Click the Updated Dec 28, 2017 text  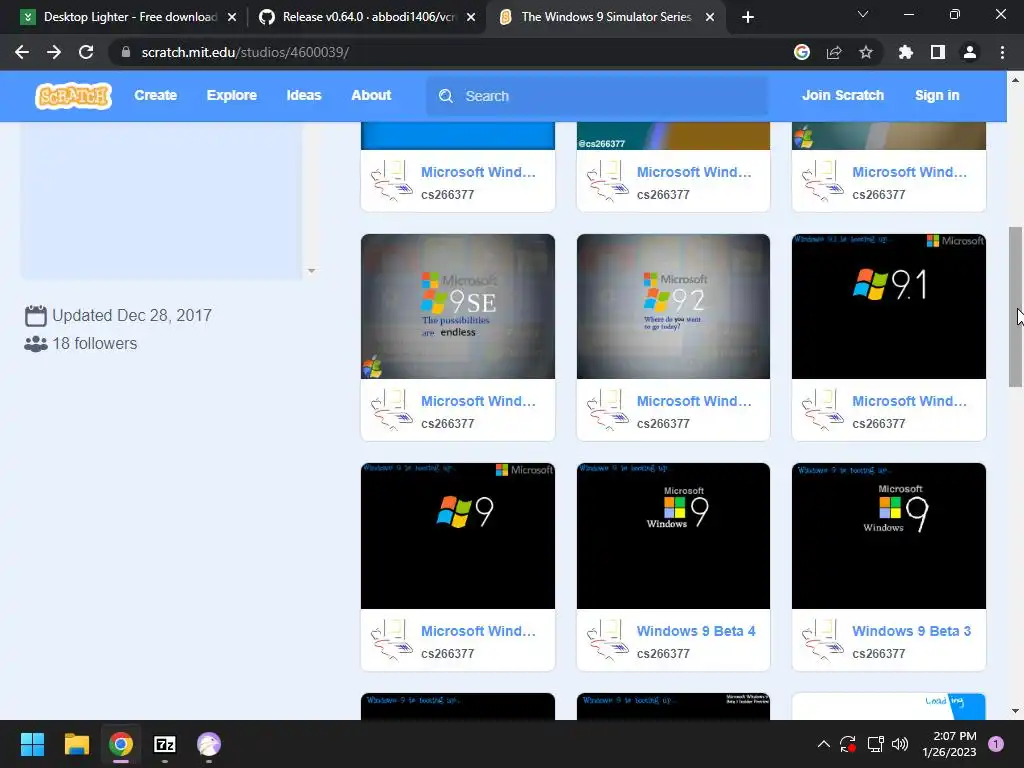131,315
